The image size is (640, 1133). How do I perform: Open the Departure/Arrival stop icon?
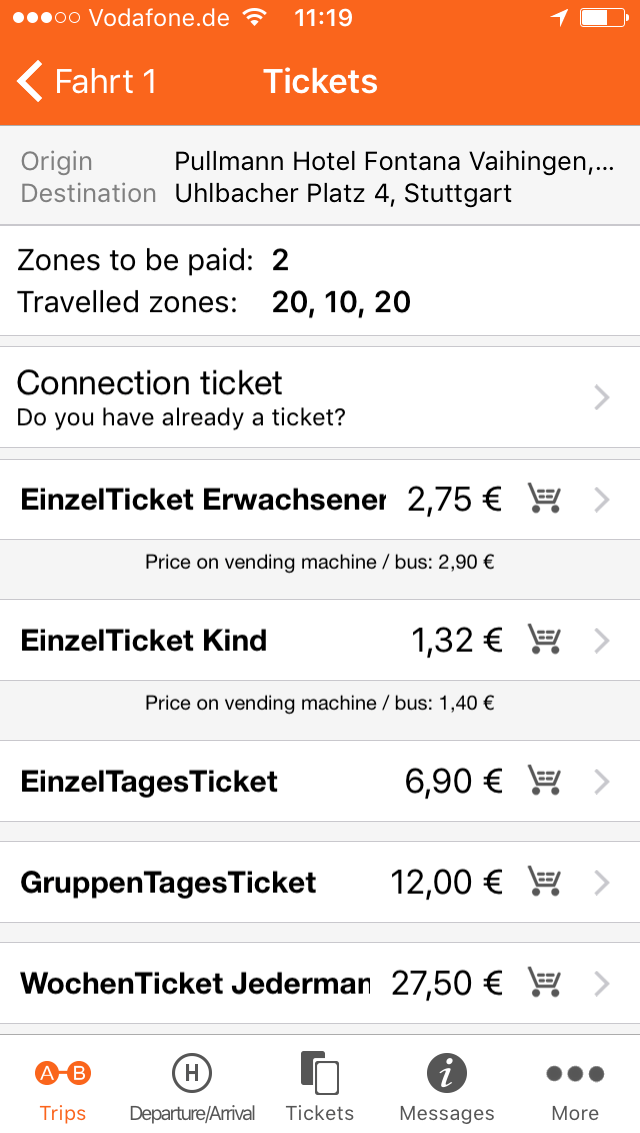pos(191,1073)
